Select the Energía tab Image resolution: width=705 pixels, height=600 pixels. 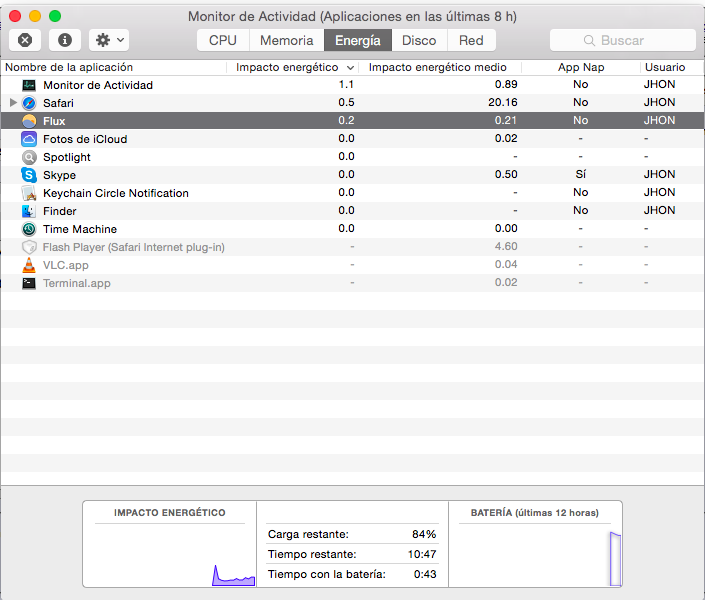(358, 40)
